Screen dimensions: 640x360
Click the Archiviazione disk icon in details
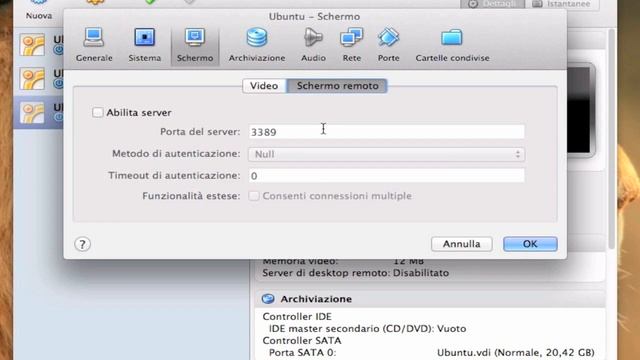[x=268, y=299]
